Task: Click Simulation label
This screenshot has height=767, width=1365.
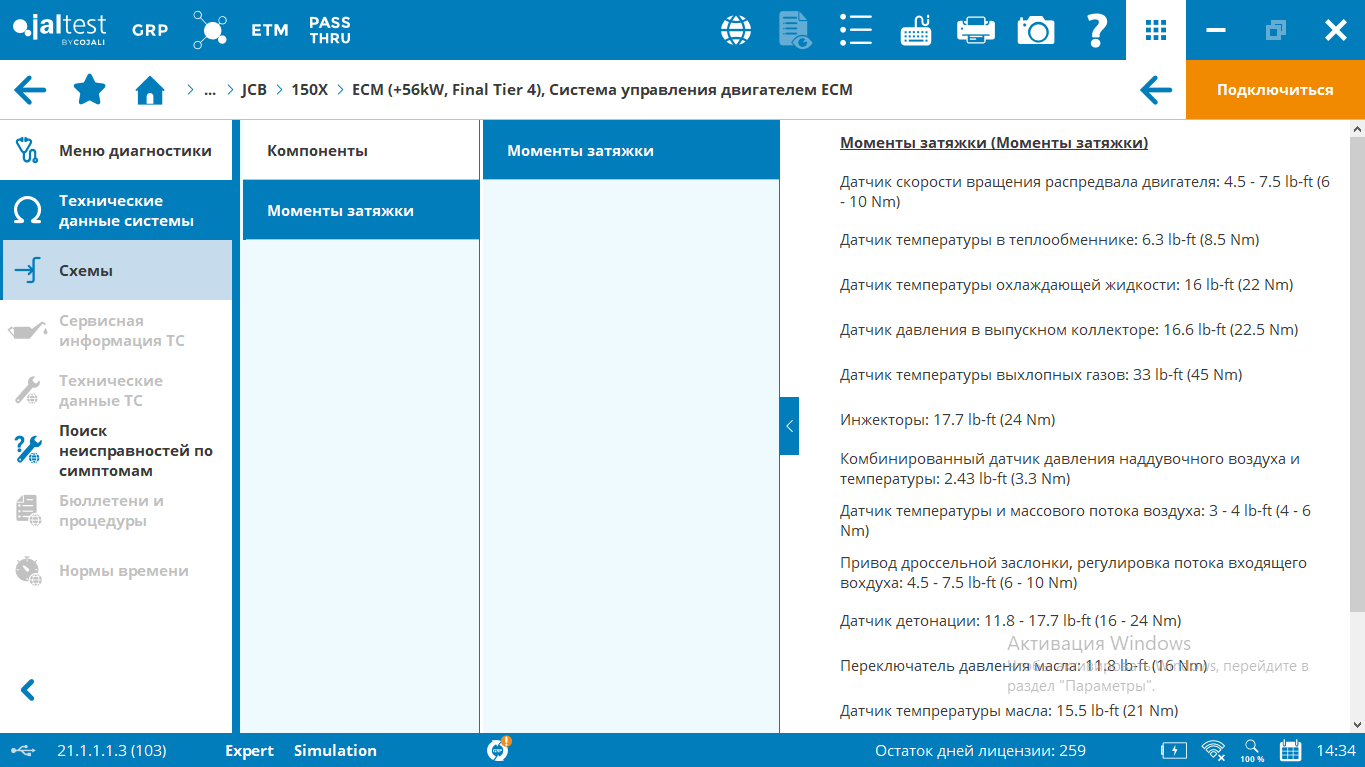Action: click(335, 750)
